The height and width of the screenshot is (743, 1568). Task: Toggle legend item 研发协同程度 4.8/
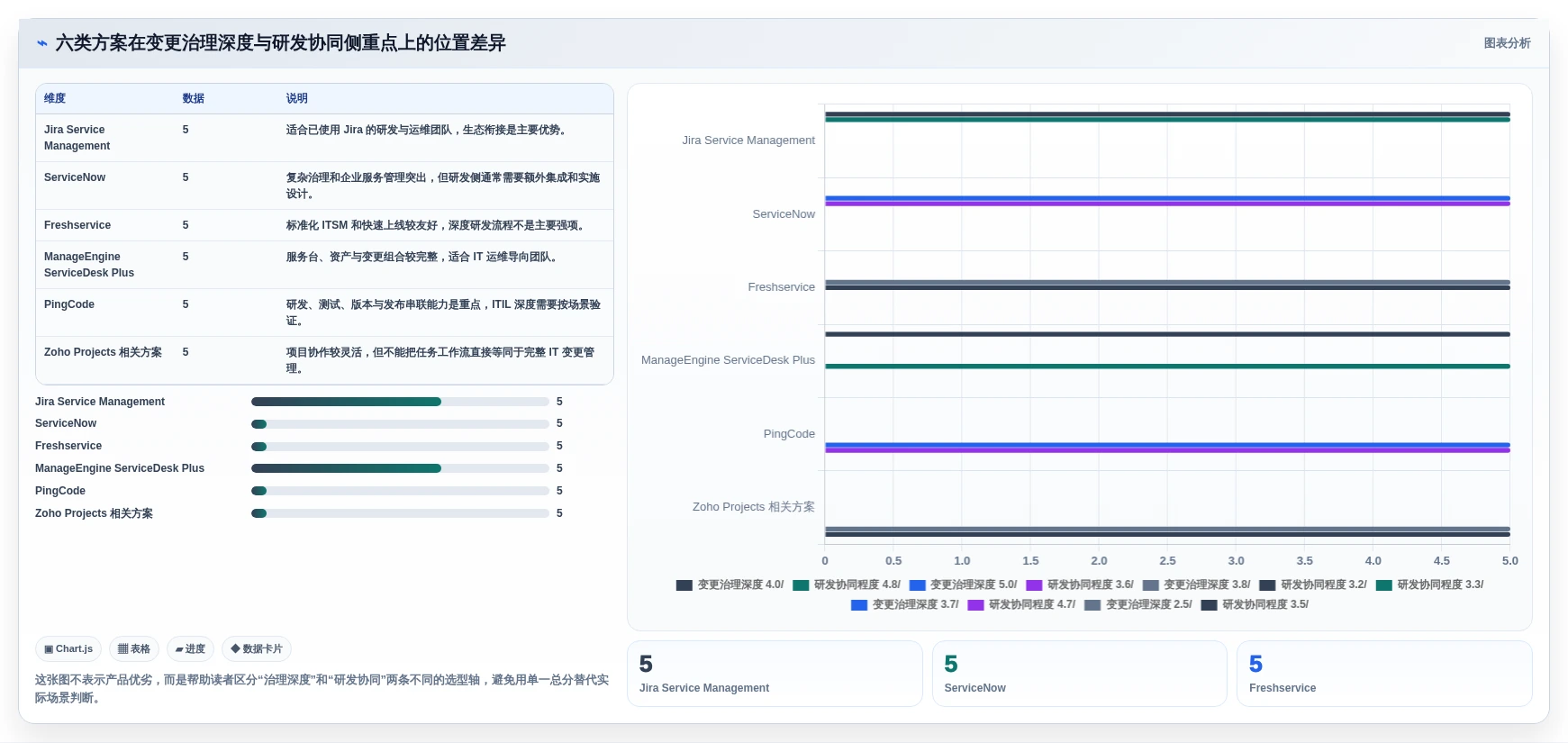tap(847, 584)
